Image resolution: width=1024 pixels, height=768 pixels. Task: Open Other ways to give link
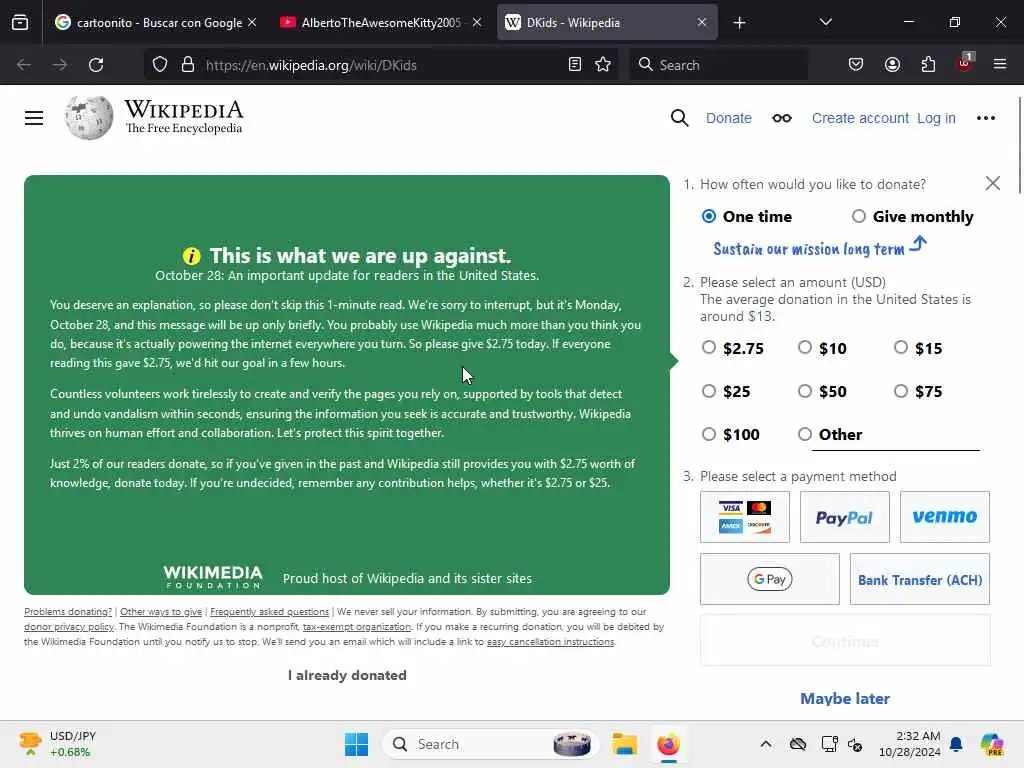tap(161, 612)
